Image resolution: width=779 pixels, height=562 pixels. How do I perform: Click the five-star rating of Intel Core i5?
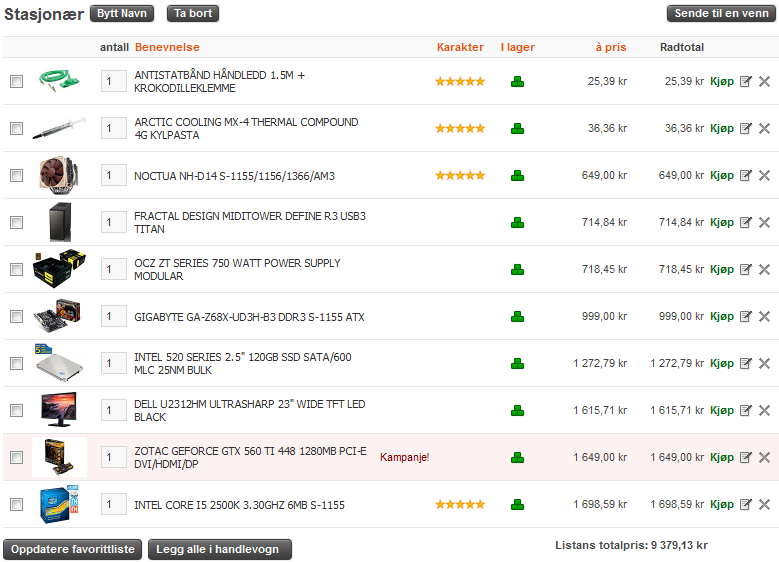point(460,504)
